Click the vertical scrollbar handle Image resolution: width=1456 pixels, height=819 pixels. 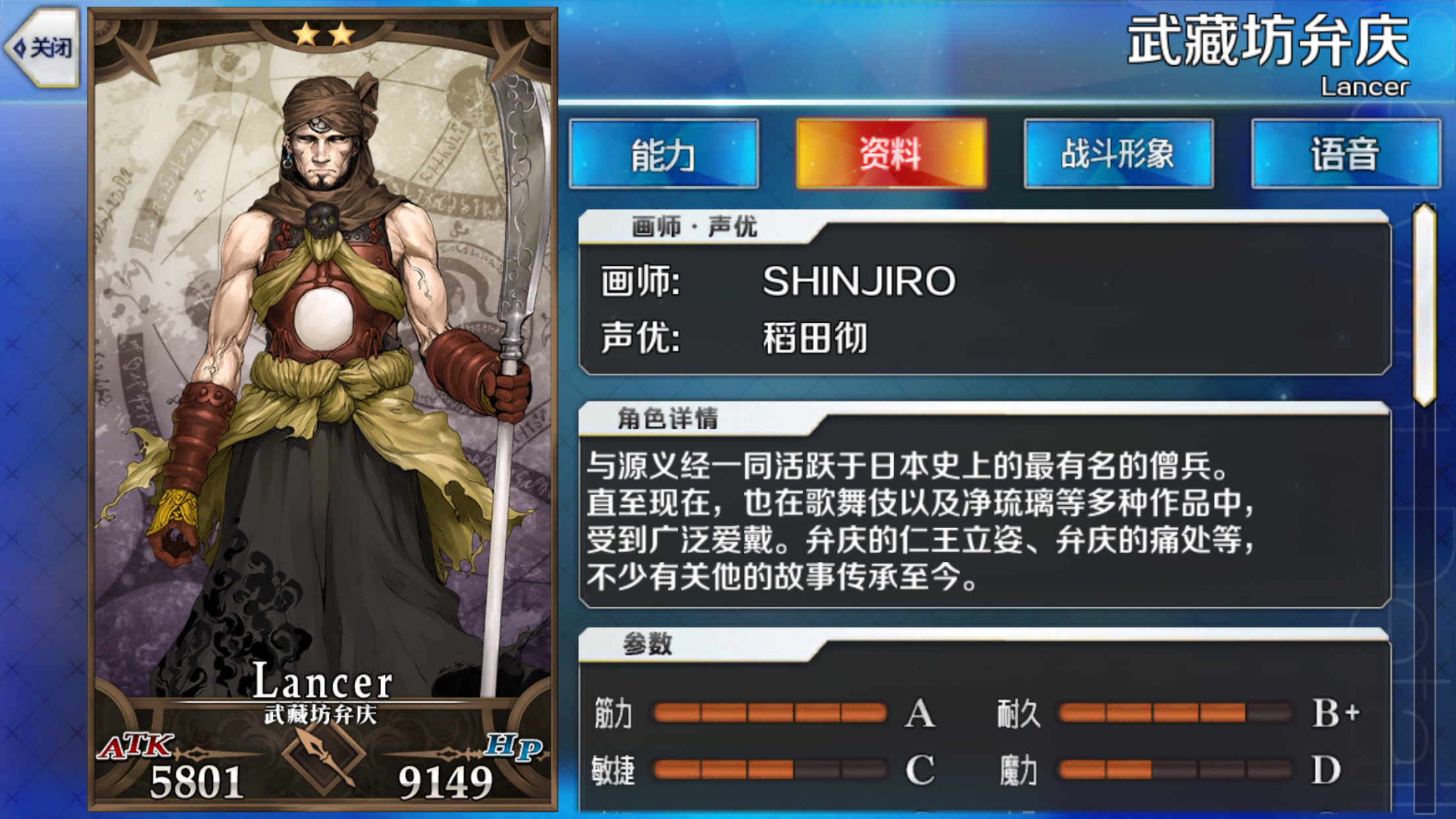point(1425,305)
